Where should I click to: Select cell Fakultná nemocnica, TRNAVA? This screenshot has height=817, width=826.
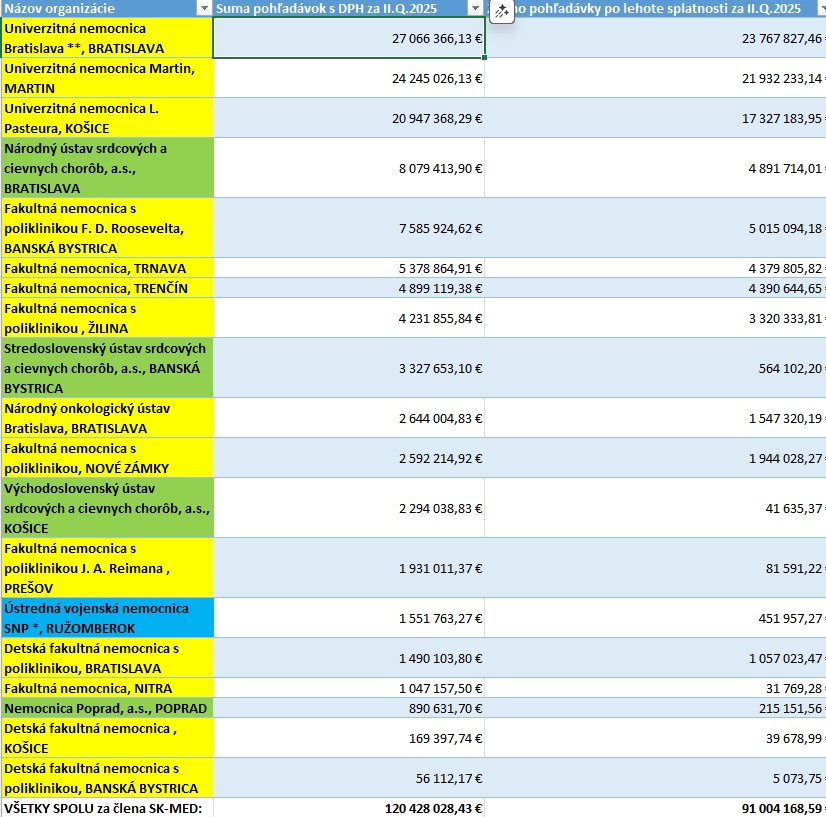pos(107,268)
